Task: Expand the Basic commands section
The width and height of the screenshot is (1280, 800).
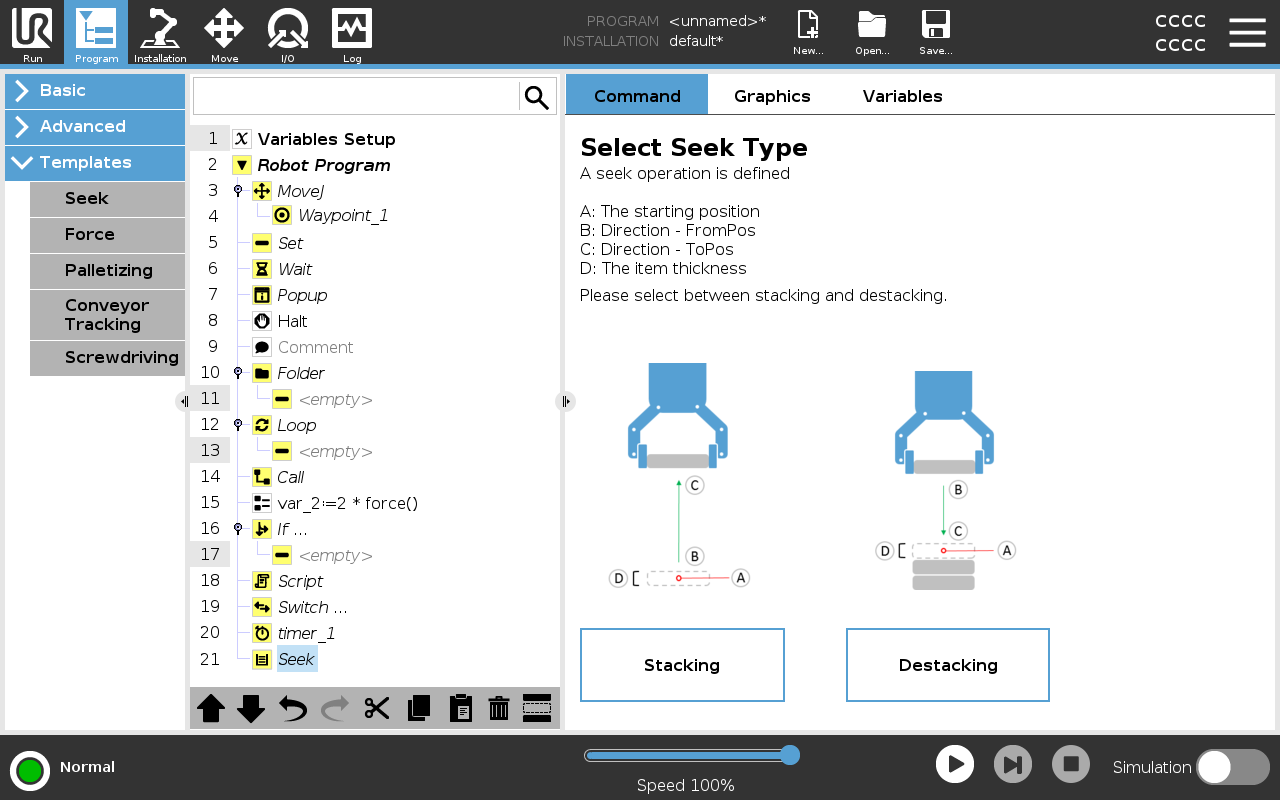Action: tap(95, 91)
